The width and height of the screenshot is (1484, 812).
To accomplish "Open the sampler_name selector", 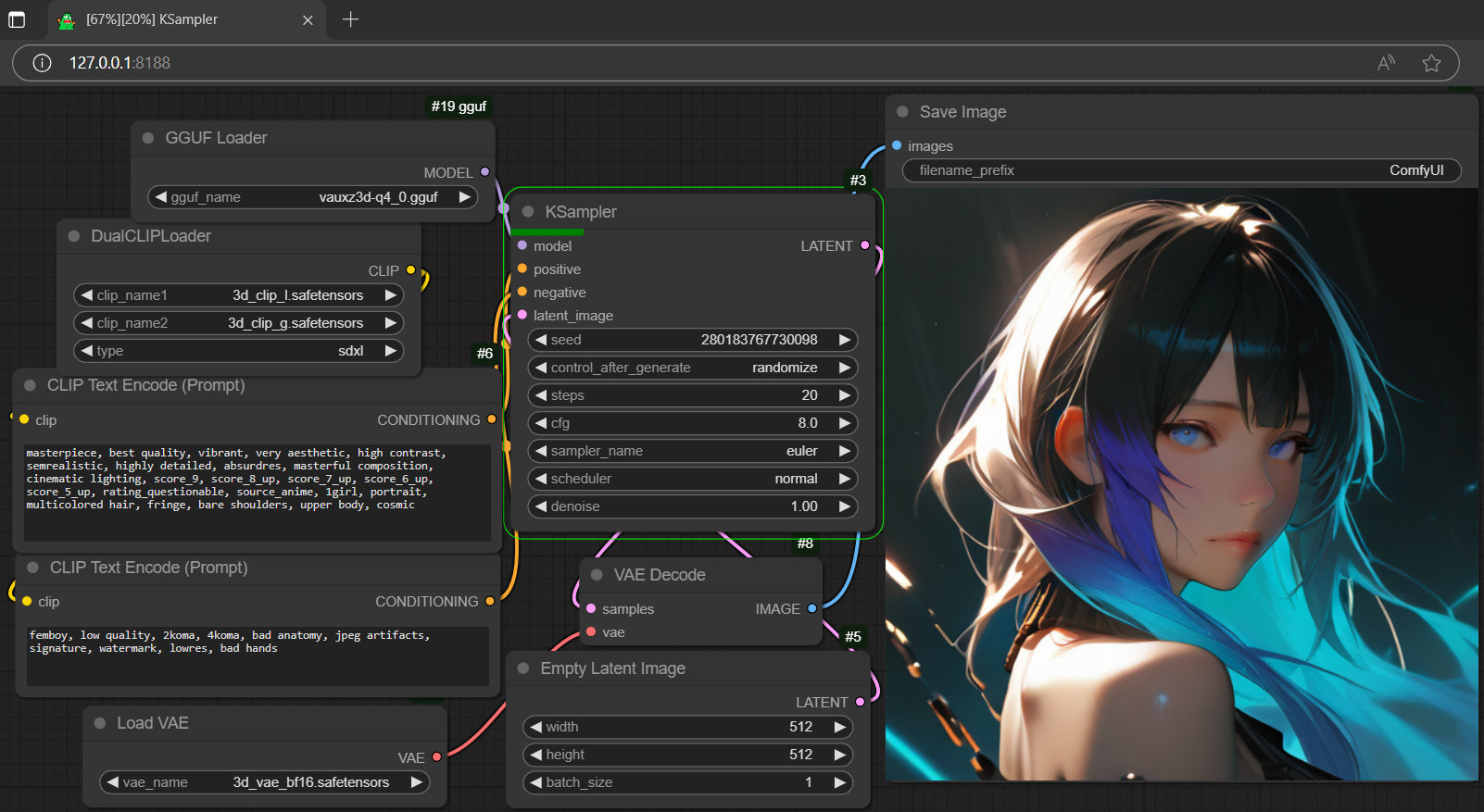I will 693,451.
